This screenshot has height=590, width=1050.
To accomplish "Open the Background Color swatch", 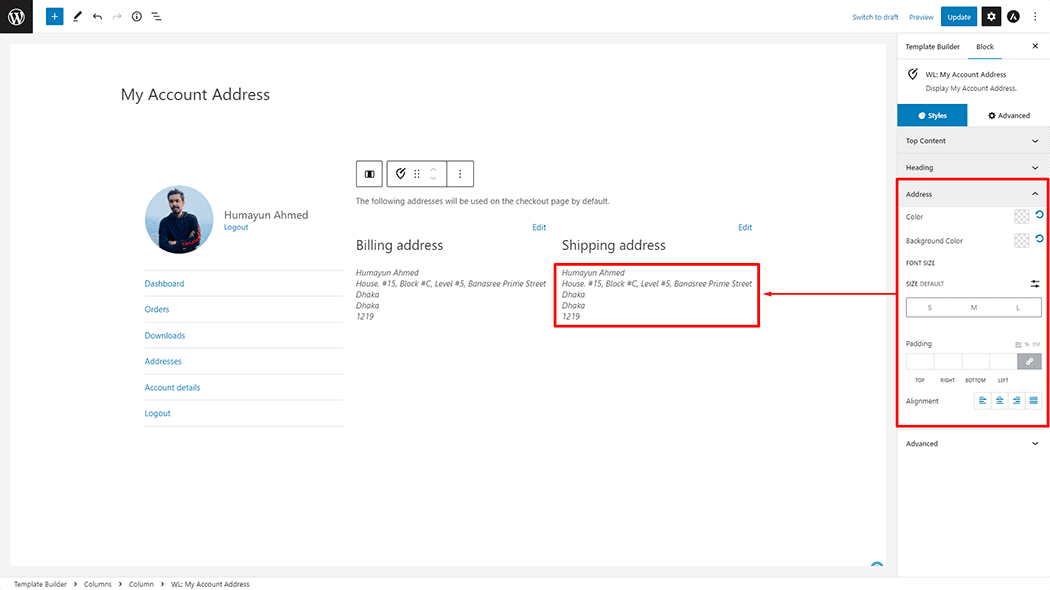I will tap(1021, 241).
